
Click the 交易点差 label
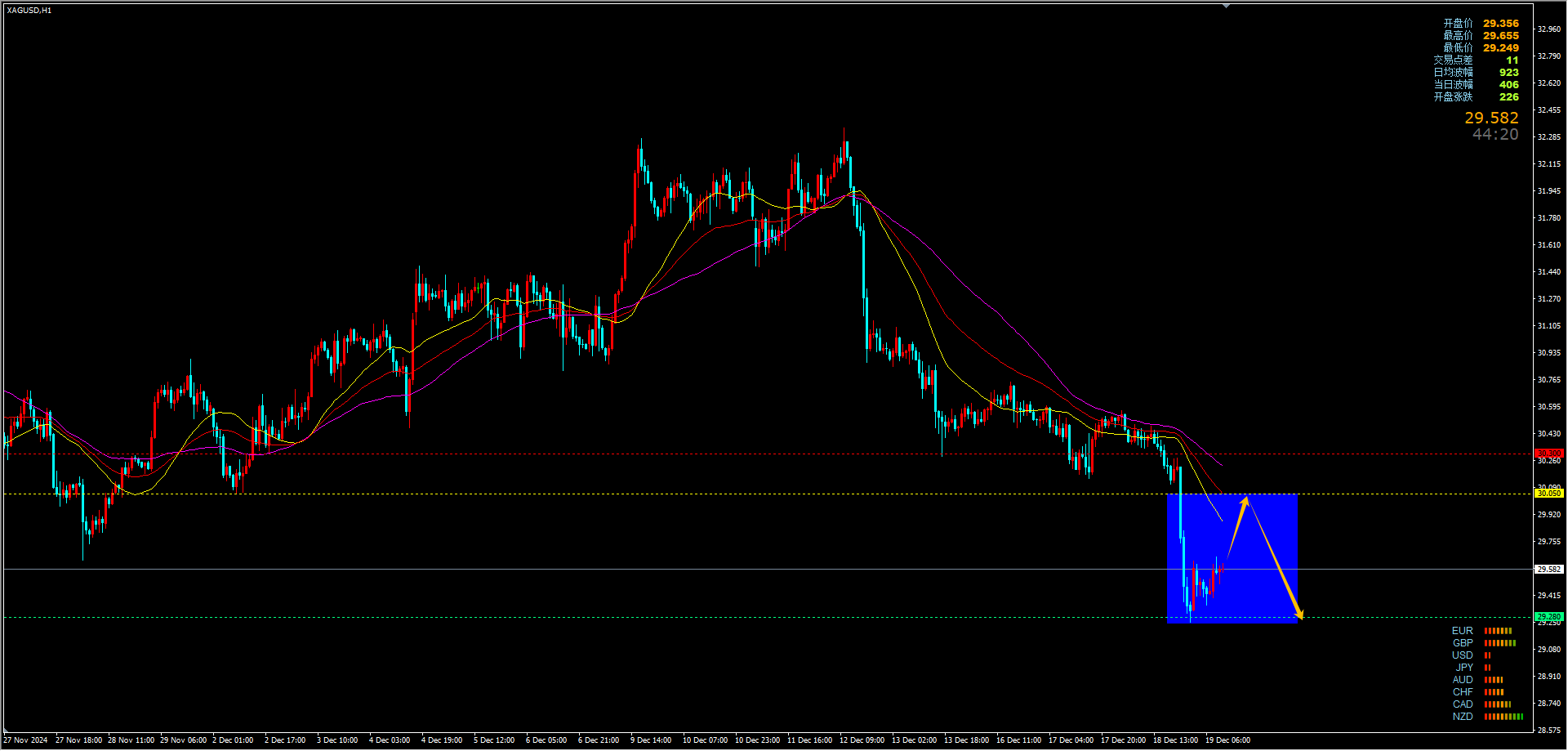pyautogui.click(x=1453, y=60)
